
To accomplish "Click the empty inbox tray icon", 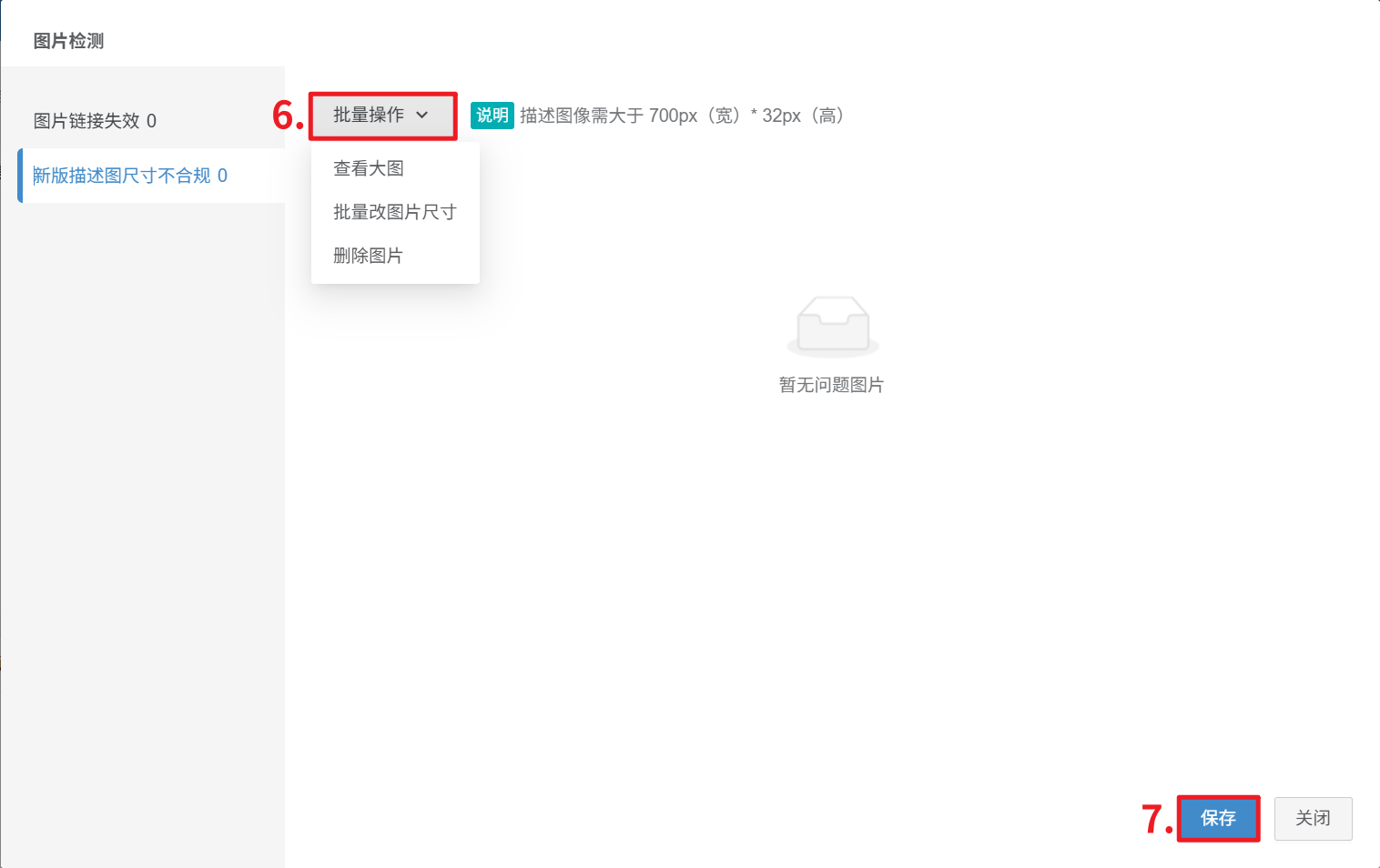I will [x=833, y=326].
